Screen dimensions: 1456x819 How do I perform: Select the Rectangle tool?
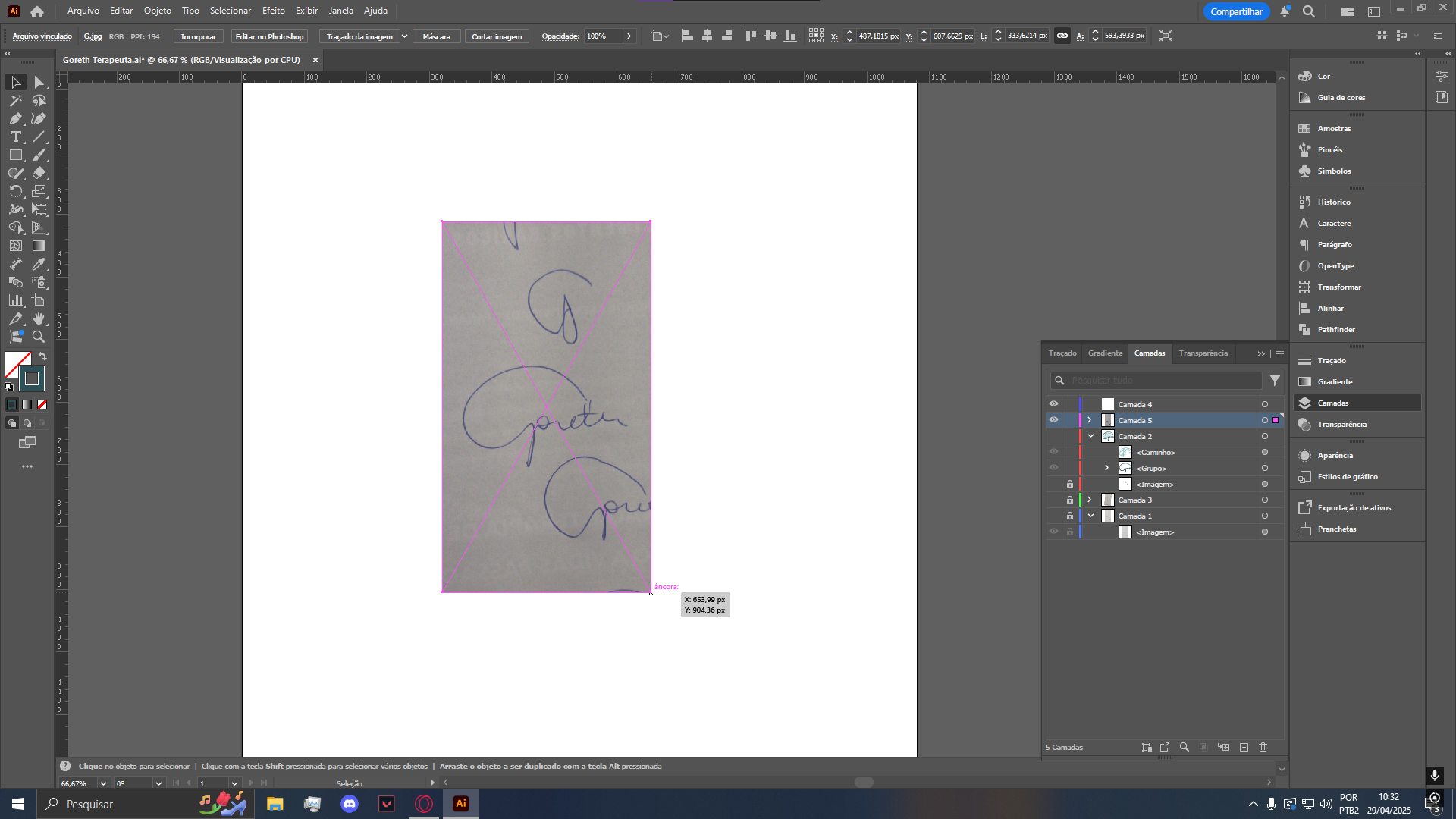15,155
